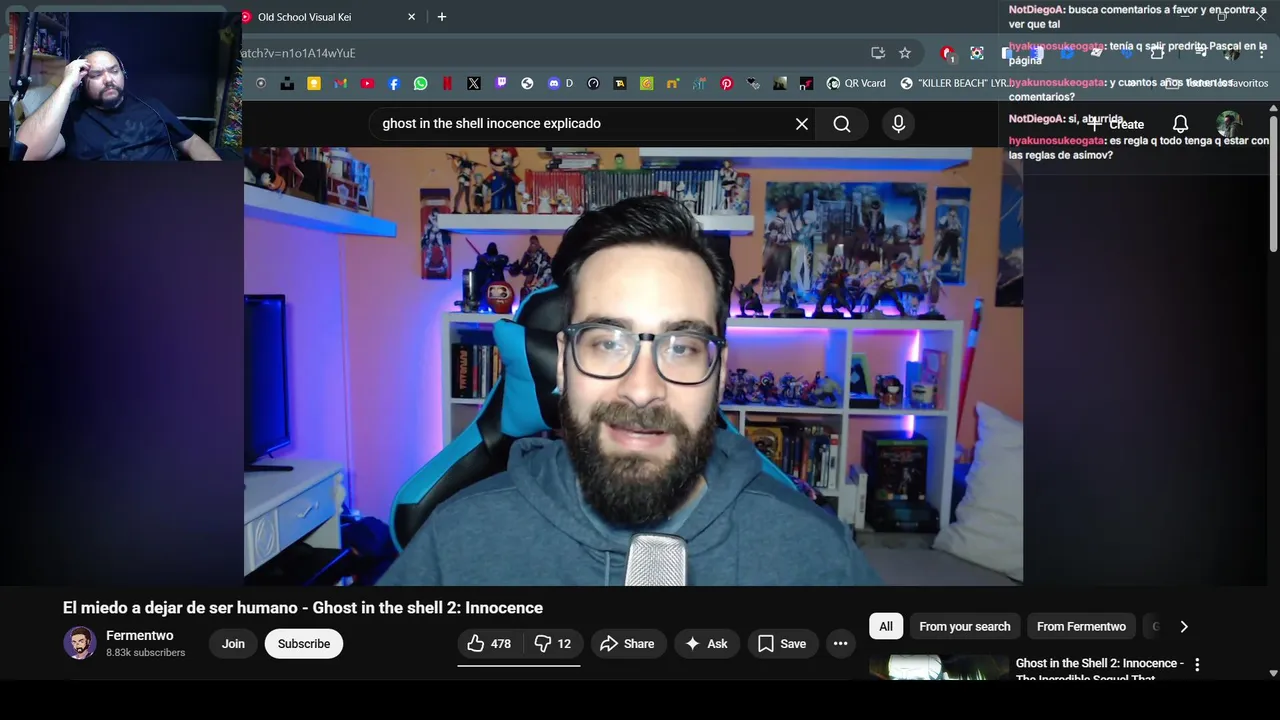Screen dimensions: 1280x720
Task: Open the Discord bookmark labeled D
Action: point(560,84)
